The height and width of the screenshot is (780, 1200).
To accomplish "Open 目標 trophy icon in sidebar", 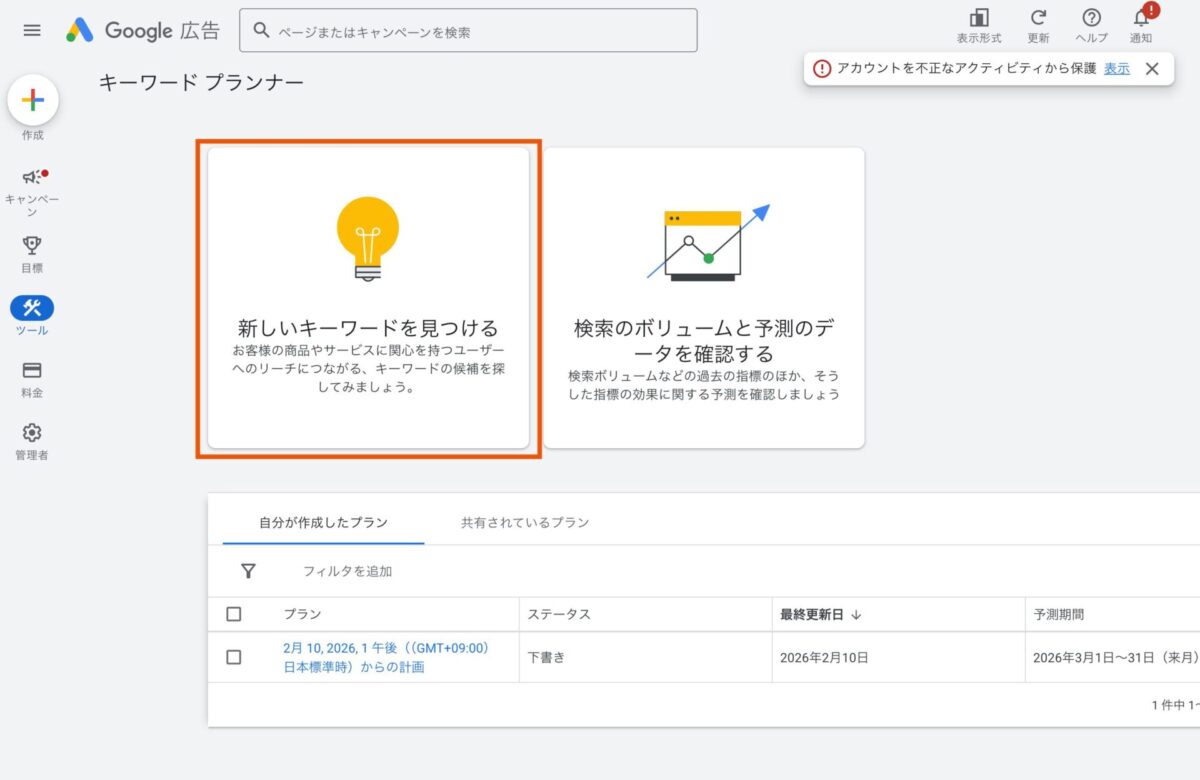I will point(32,246).
